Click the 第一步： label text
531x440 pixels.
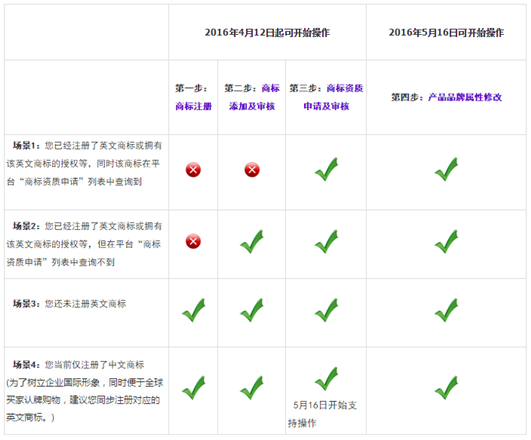click(191, 88)
